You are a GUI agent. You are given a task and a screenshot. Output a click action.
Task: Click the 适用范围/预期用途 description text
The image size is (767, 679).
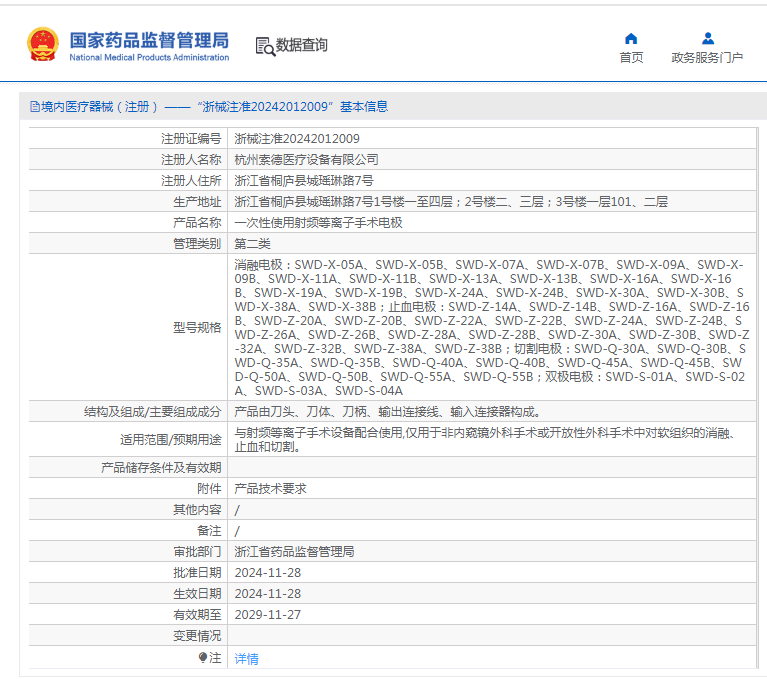tap(484, 440)
